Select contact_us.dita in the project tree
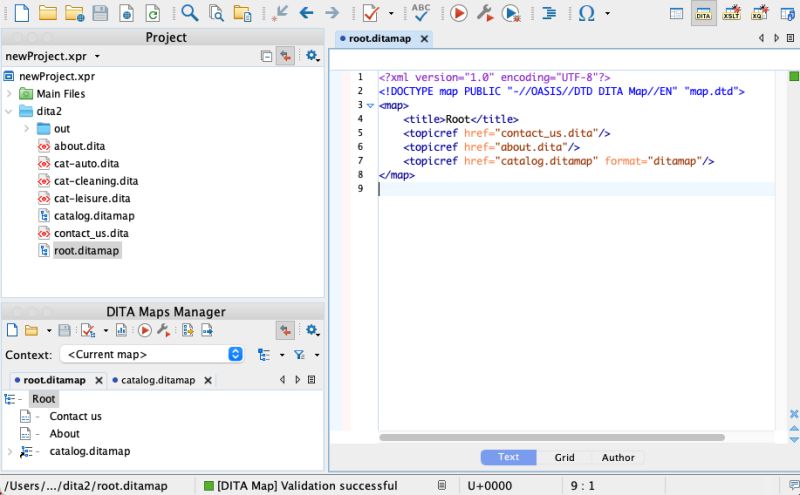This screenshot has height=495, width=800. pyautogui.click(x=91, y=233)
